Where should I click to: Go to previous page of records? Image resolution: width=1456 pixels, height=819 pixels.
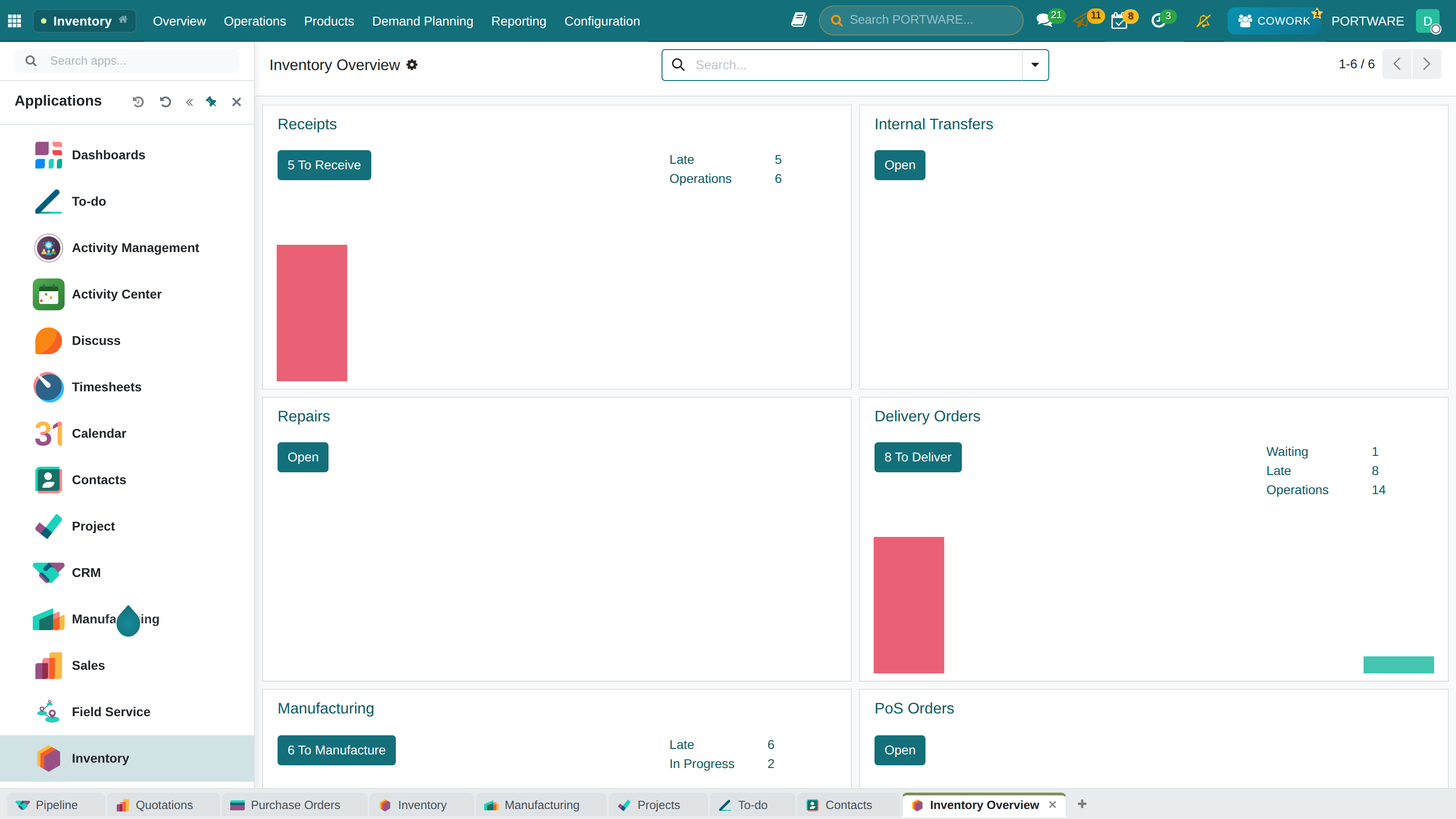pyautogui.click(x=1397, y=64)
